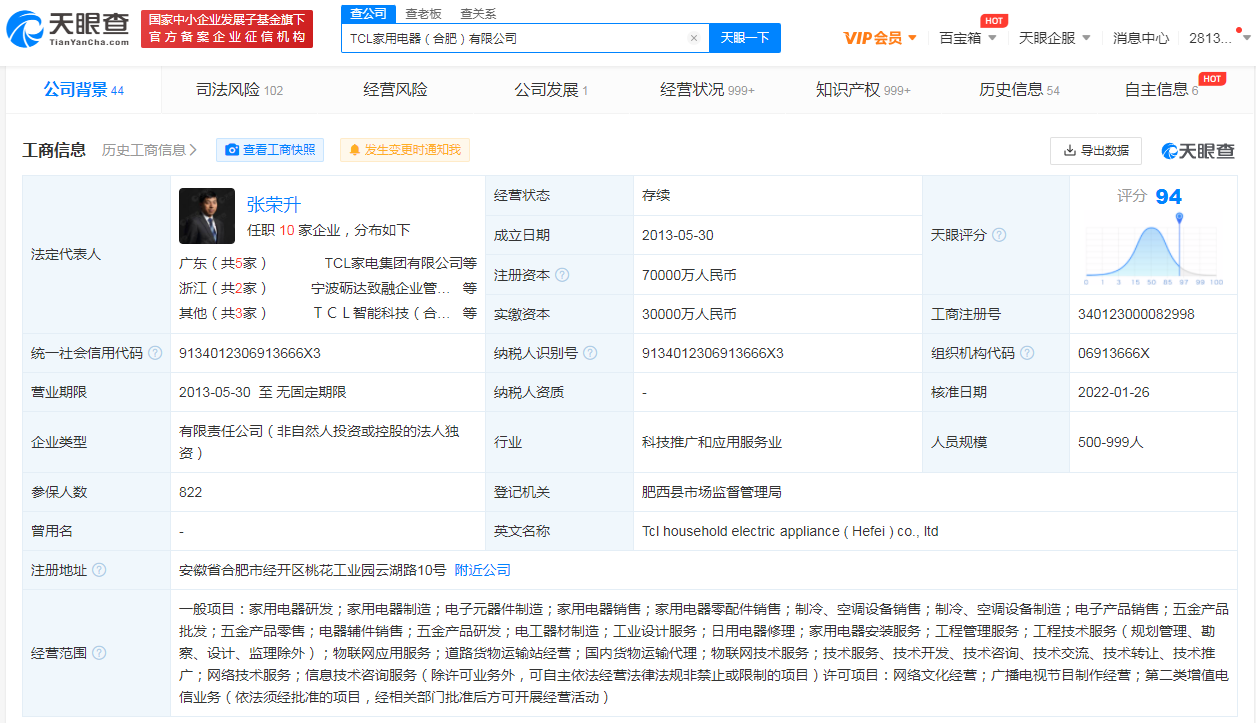This screenshot has width=1256, height=723.
Task: Open help icon next to 组织机构代码
Action: coord(1027,353)
